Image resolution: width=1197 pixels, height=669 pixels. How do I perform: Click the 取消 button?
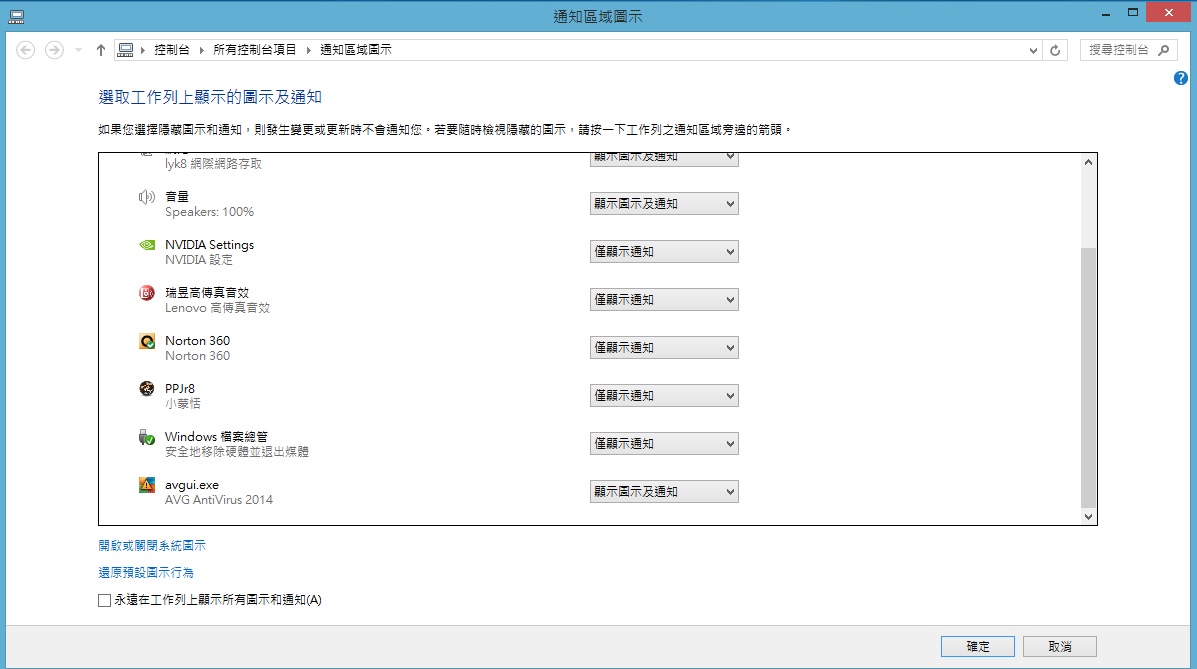click(x=1060, y=646)
